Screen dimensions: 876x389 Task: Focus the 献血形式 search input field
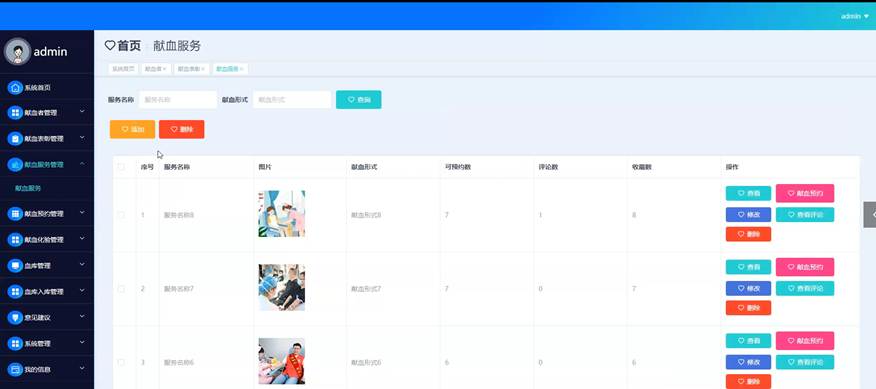tap(292, 99)
